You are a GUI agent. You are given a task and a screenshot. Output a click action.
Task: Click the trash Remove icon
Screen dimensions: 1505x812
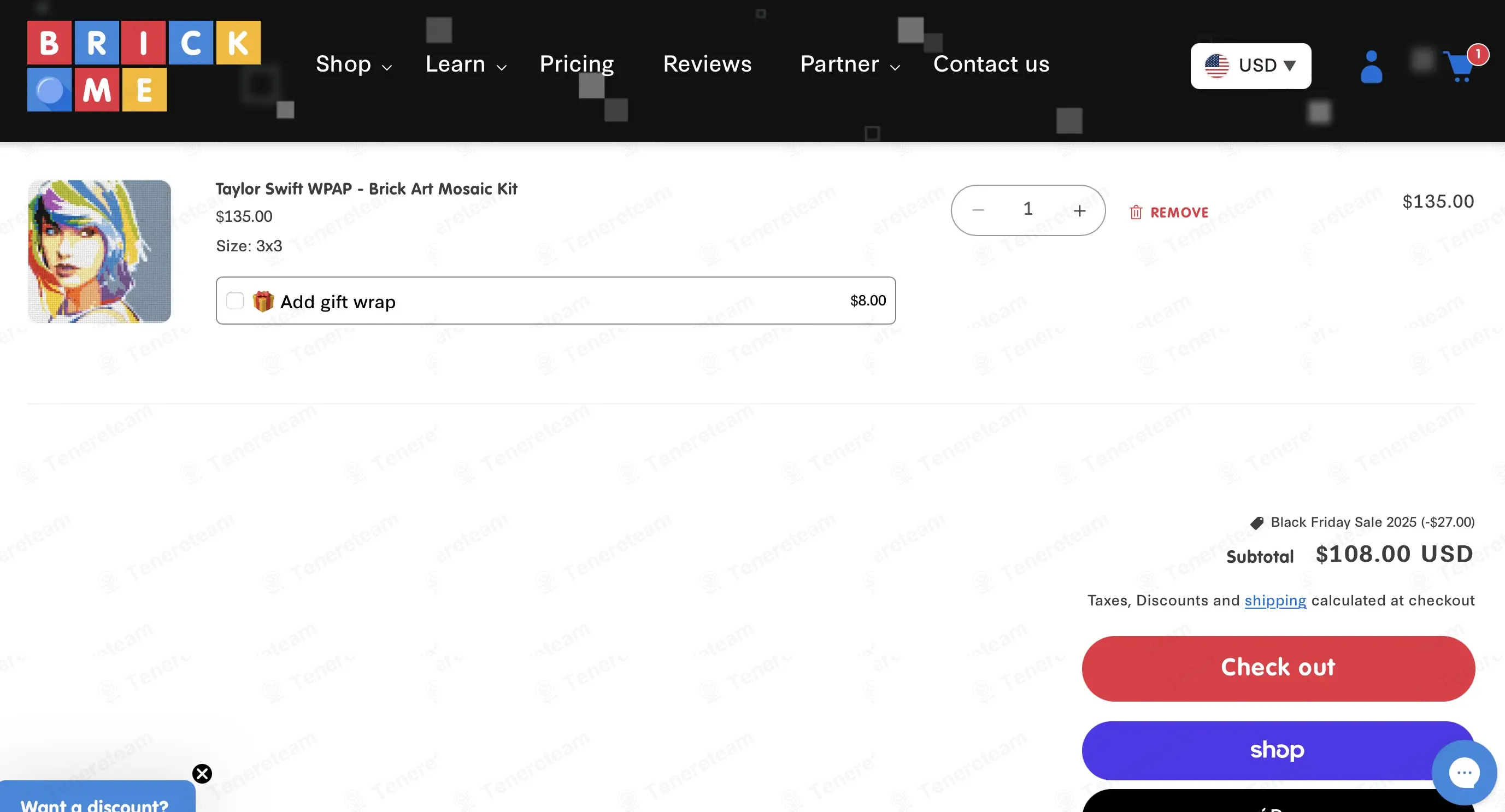coord(1135,212)
